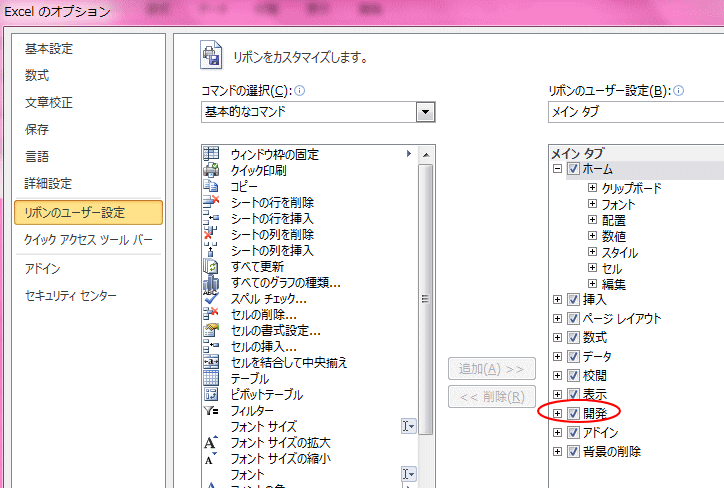The image size is (724, 488).
Task: Select the セルの書式設定 icon
Action: coord(211,330)
